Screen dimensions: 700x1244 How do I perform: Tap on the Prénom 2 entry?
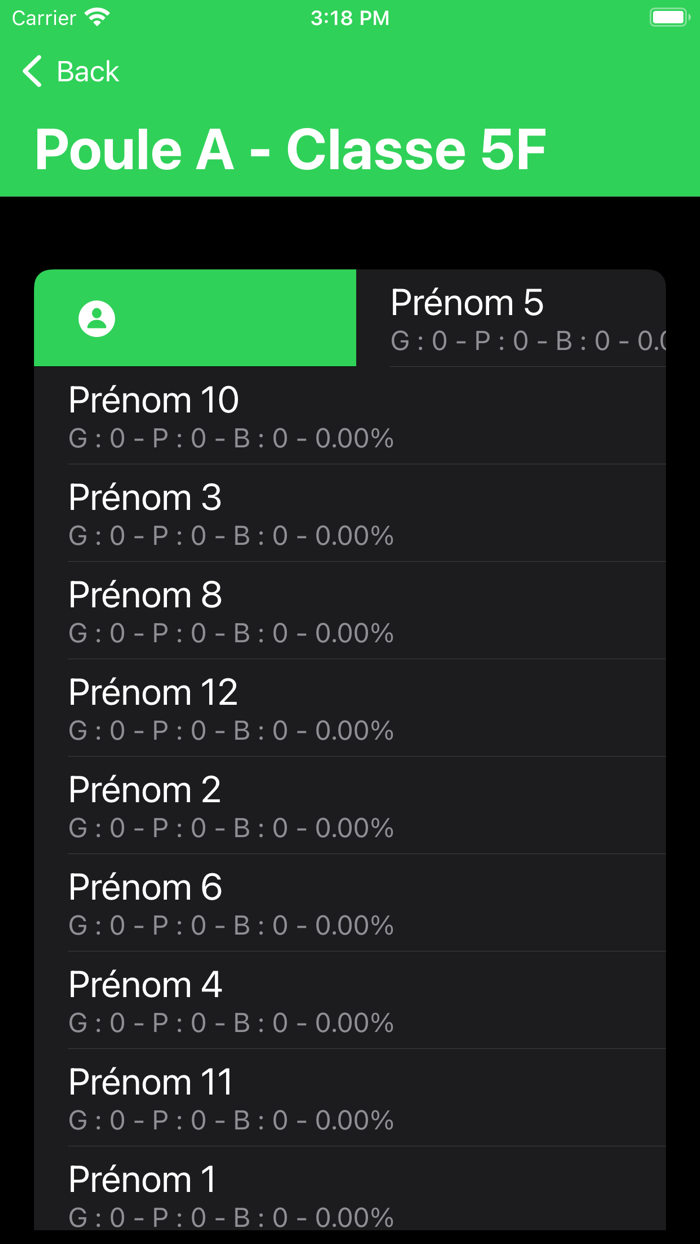pyautogui.click(x=350, y=806)
